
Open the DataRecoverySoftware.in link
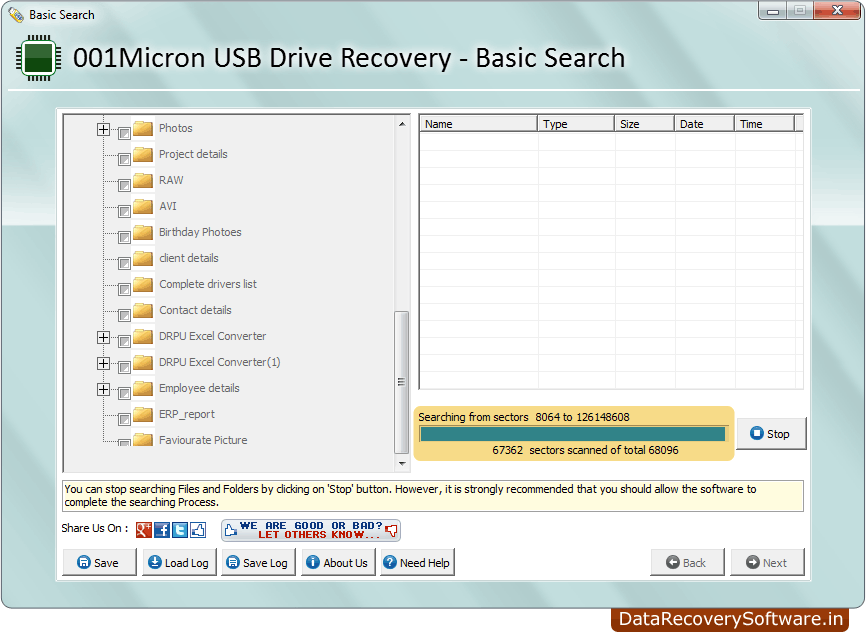[730, 620]
